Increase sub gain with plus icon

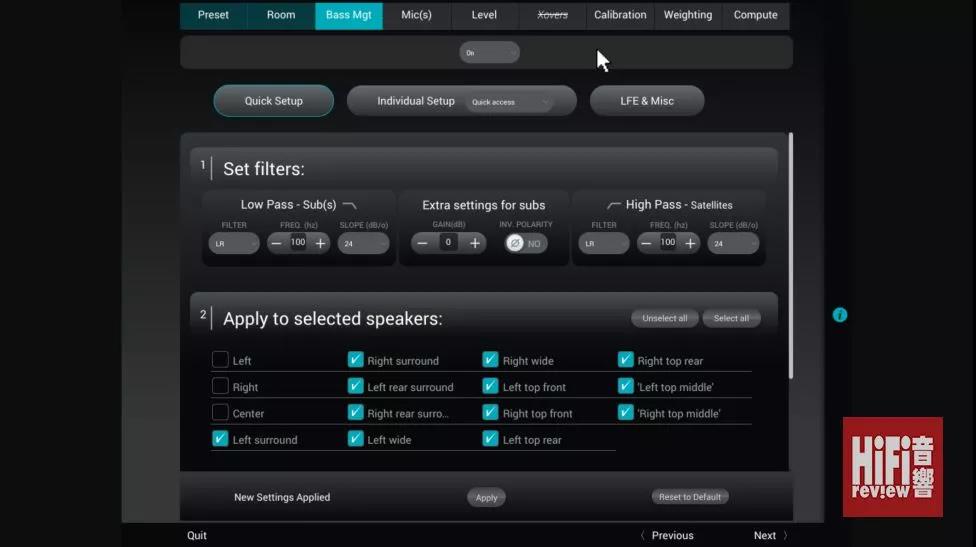[x=475, y=243]
